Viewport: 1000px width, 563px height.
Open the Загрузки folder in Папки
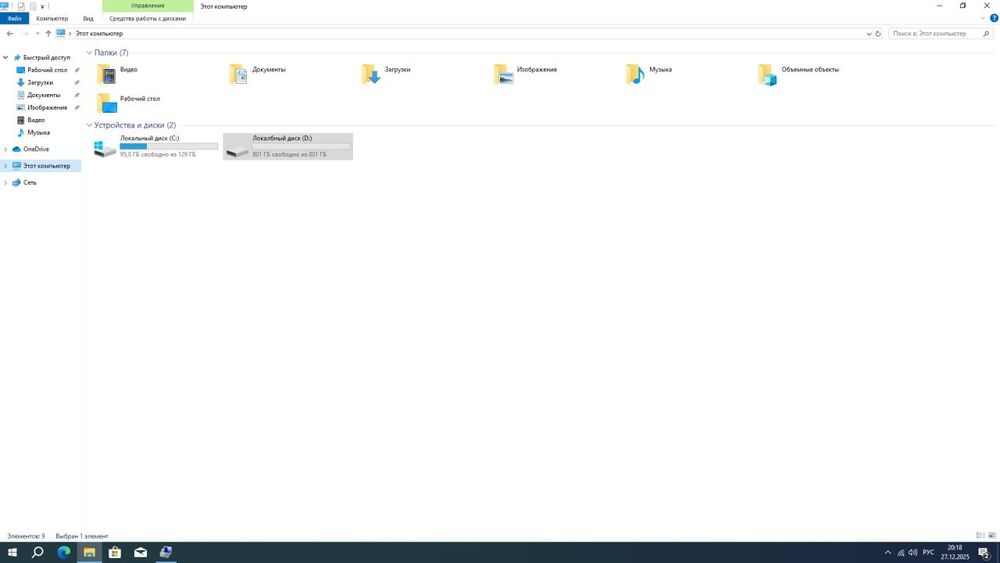(x=386, y=74)
